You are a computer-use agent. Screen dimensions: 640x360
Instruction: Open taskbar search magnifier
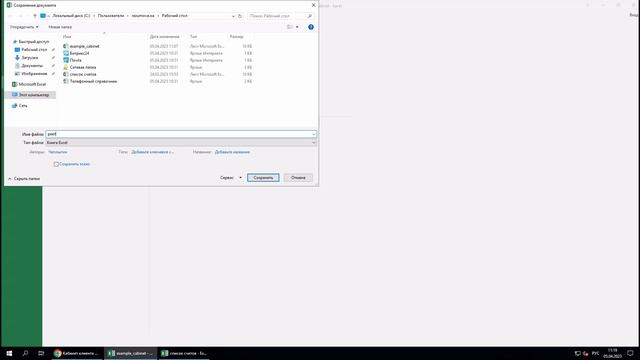coord(25,353)
